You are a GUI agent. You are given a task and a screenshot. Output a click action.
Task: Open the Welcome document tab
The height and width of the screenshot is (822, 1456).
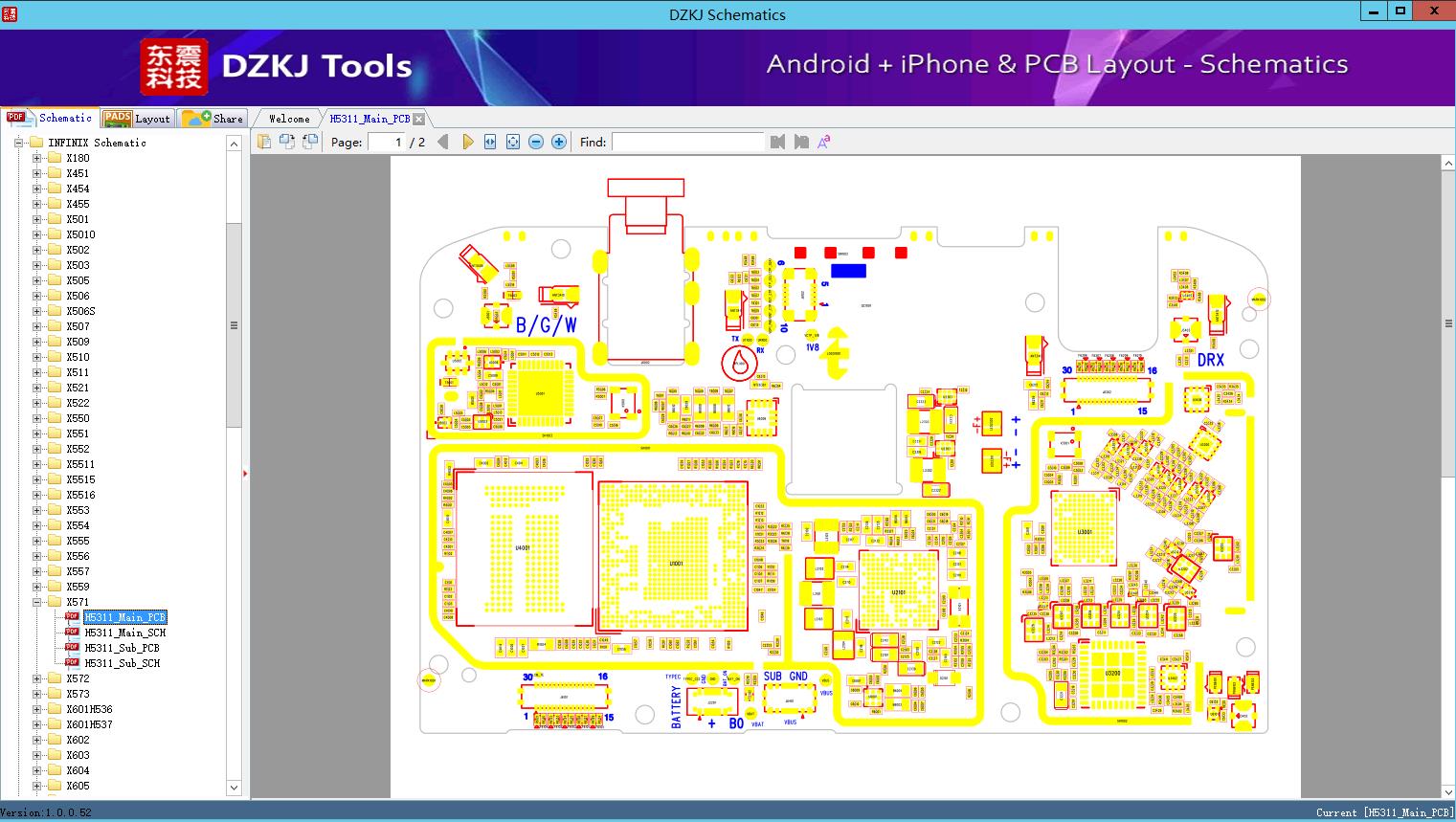click(x=289, y=119)
